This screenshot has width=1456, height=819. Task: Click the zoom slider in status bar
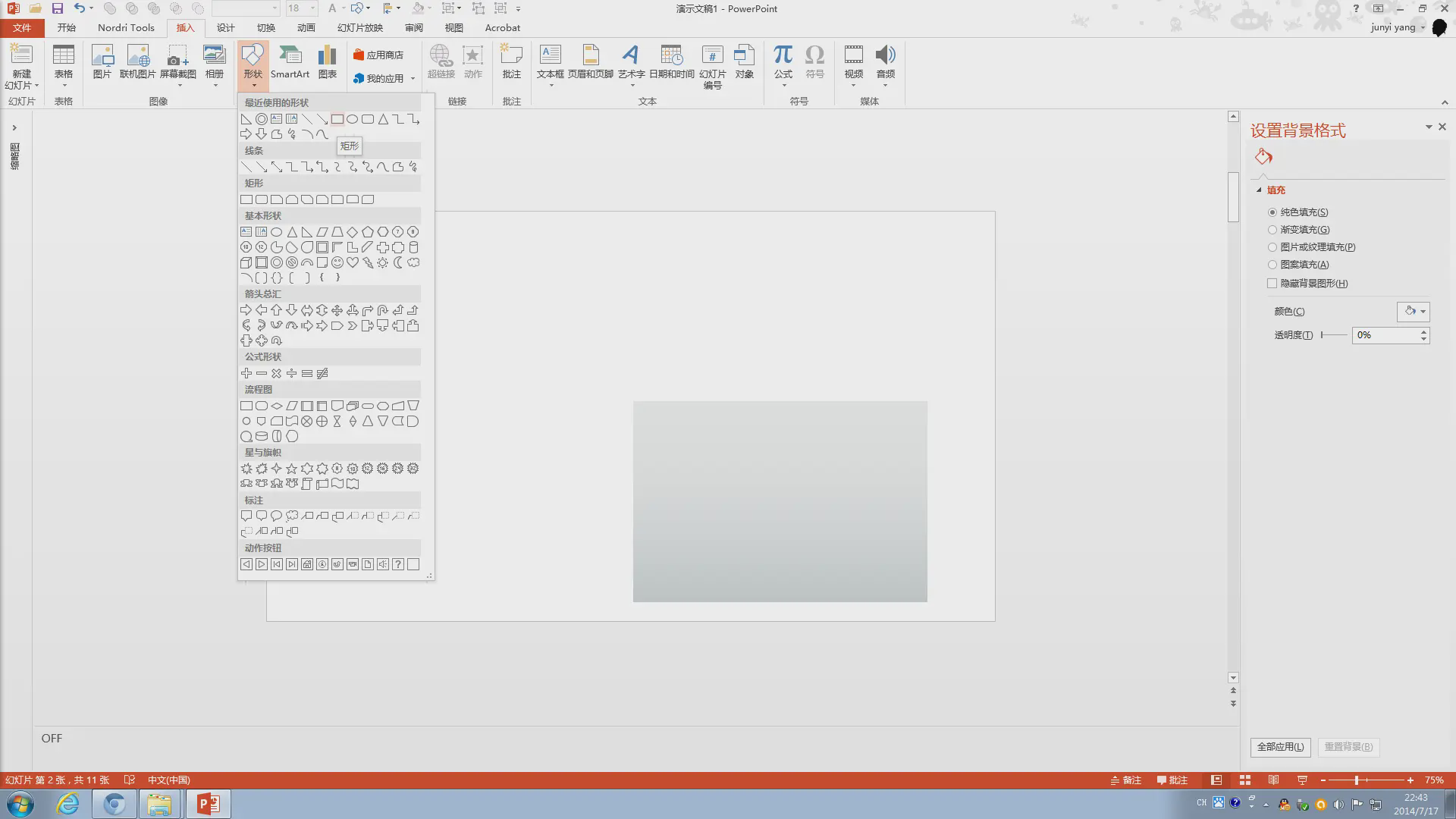[1356, 780]
